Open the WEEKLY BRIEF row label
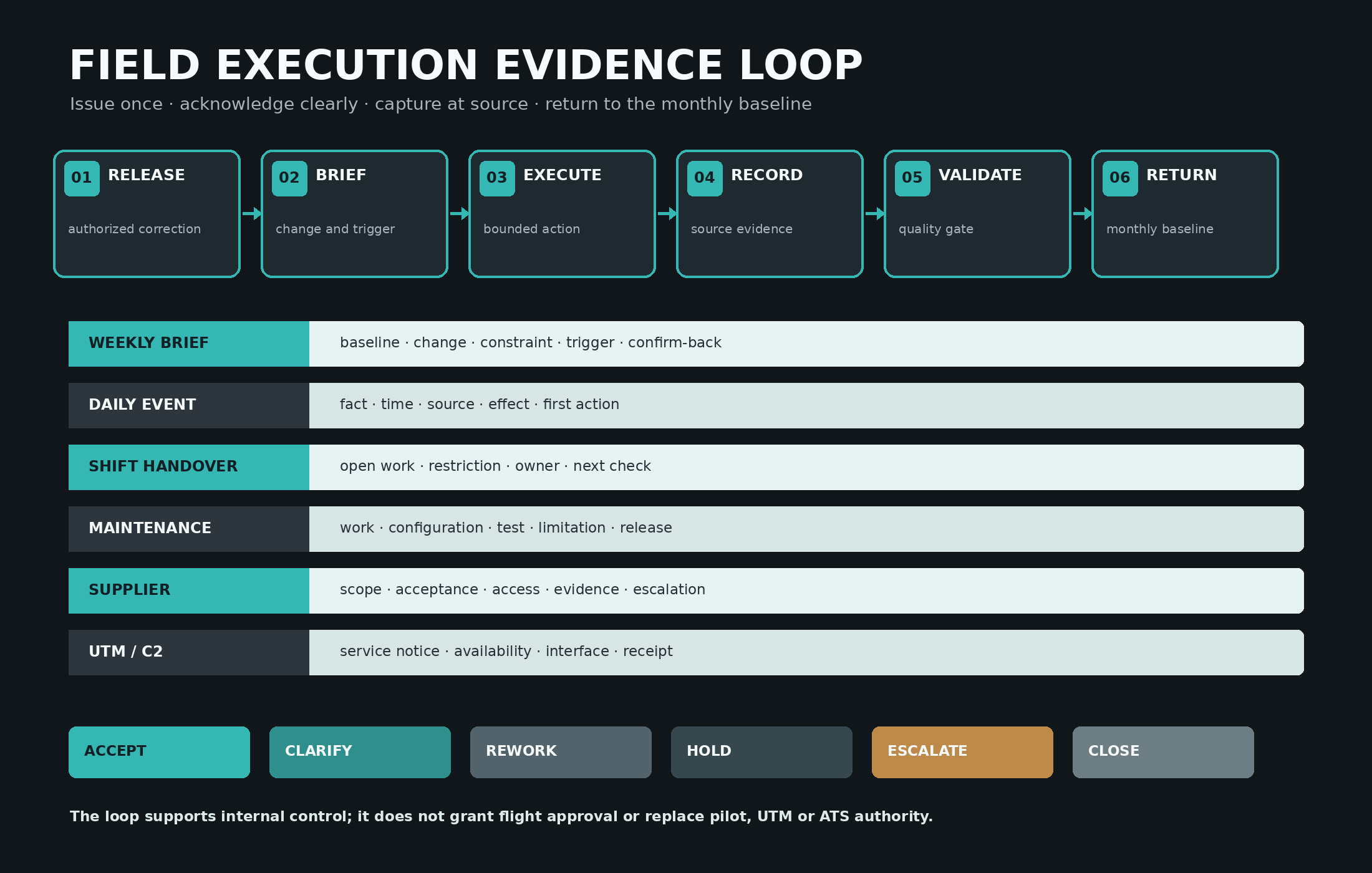The width and height of the screenshot is (1372, 873). pyautogui.click(x=189, y=344)
